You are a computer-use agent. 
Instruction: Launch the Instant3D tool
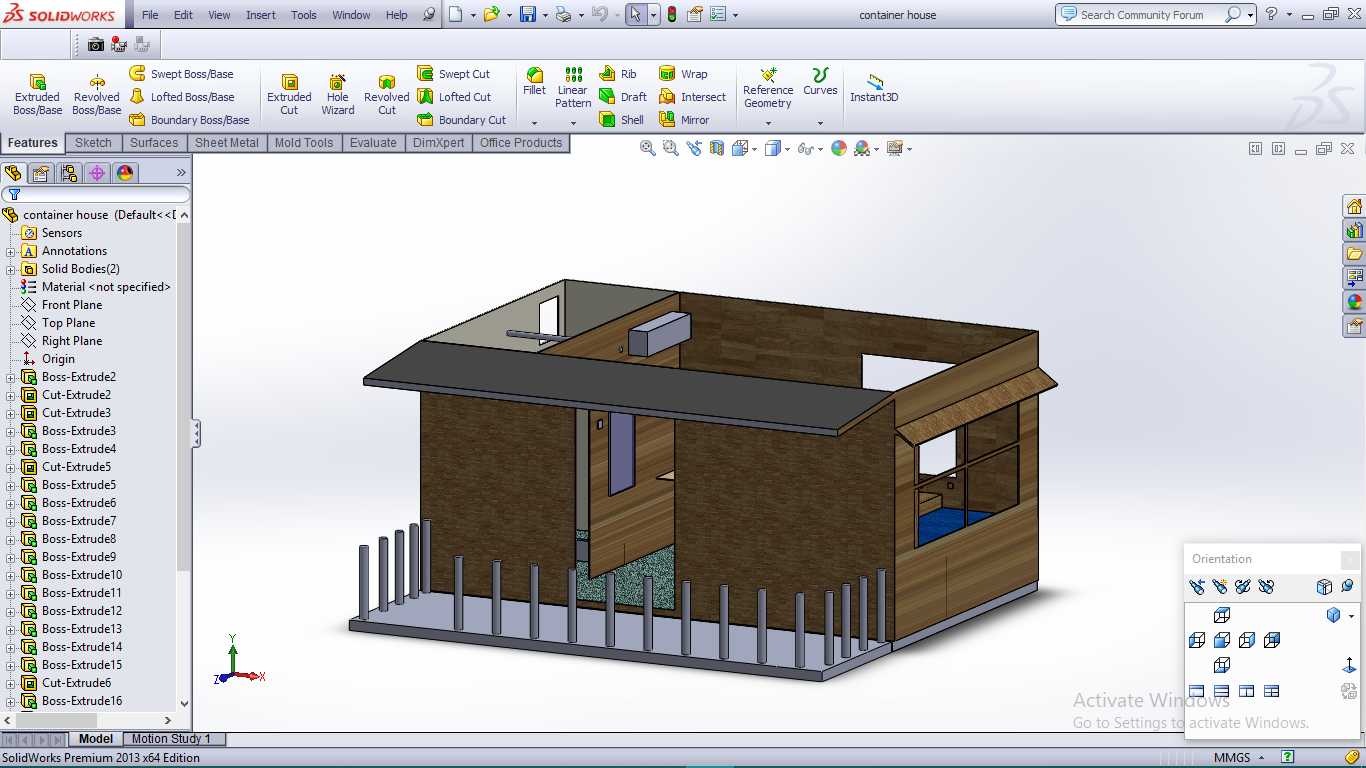point(874,88)
